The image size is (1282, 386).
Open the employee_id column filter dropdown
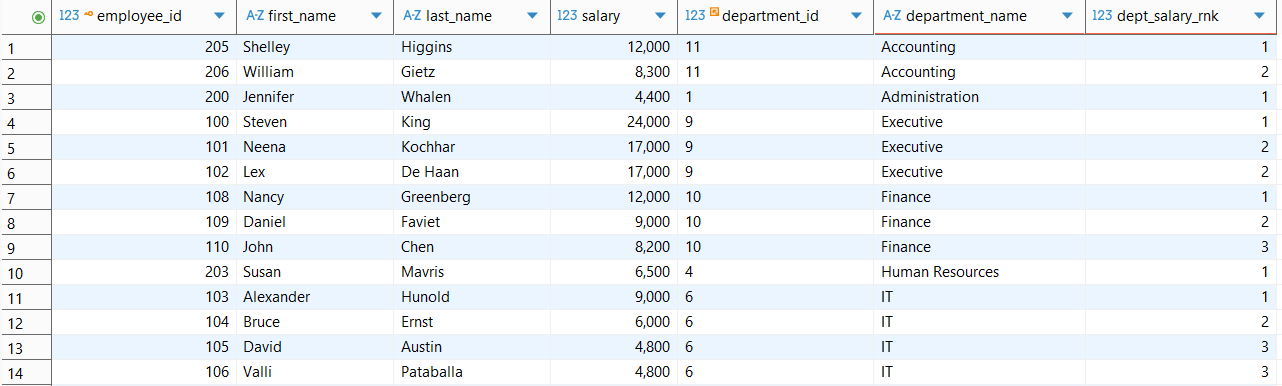pyautogui.click(x=219, y=17)
